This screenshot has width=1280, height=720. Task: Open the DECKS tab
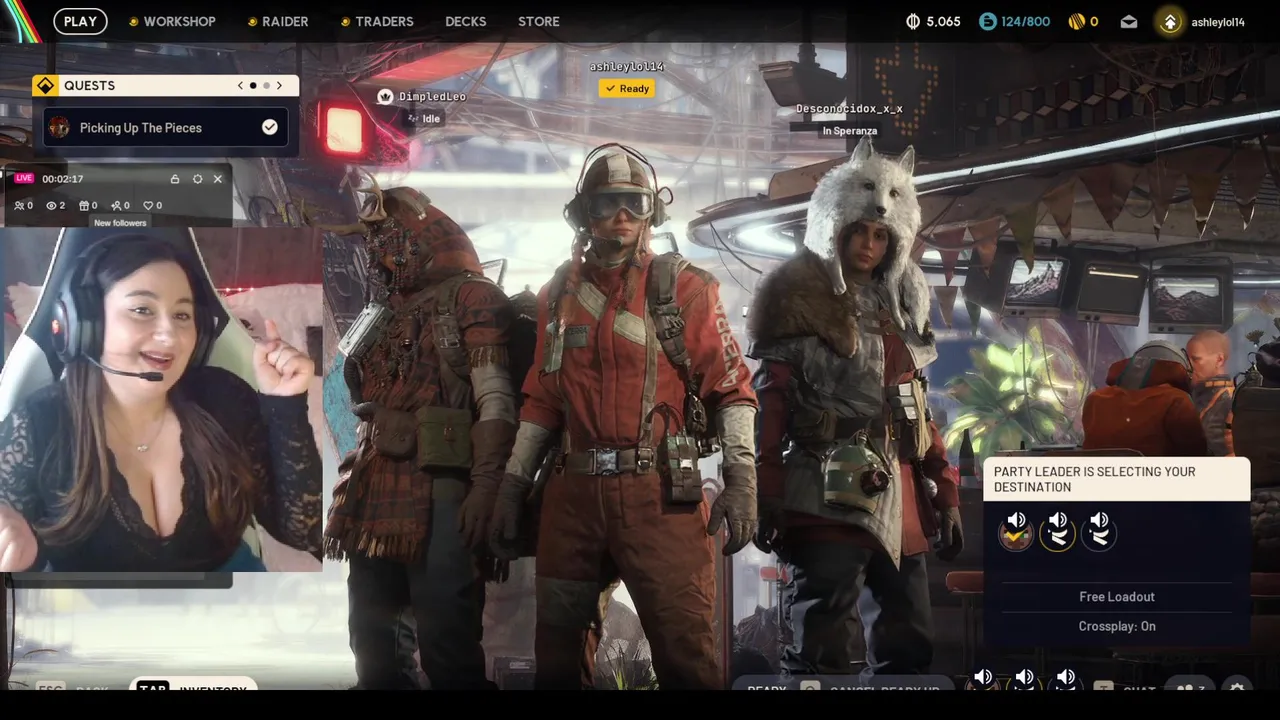click(x=466, y=21)
